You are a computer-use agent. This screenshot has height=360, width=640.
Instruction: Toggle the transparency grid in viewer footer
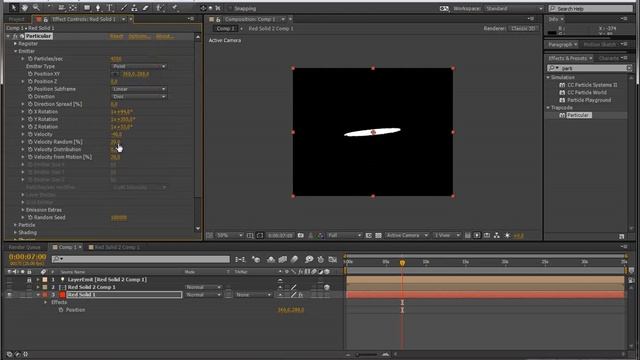pos(378,236)
